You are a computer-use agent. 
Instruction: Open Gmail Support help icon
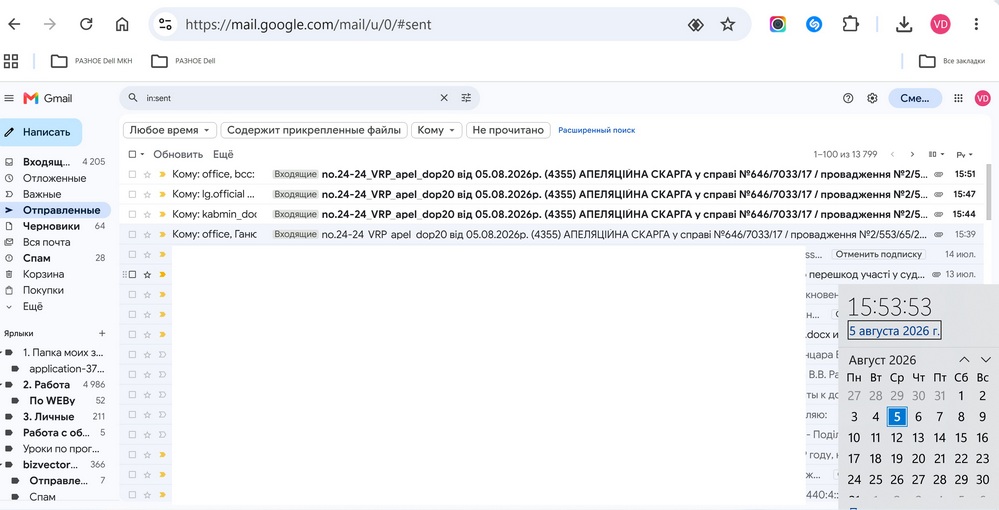pos(847,98)
